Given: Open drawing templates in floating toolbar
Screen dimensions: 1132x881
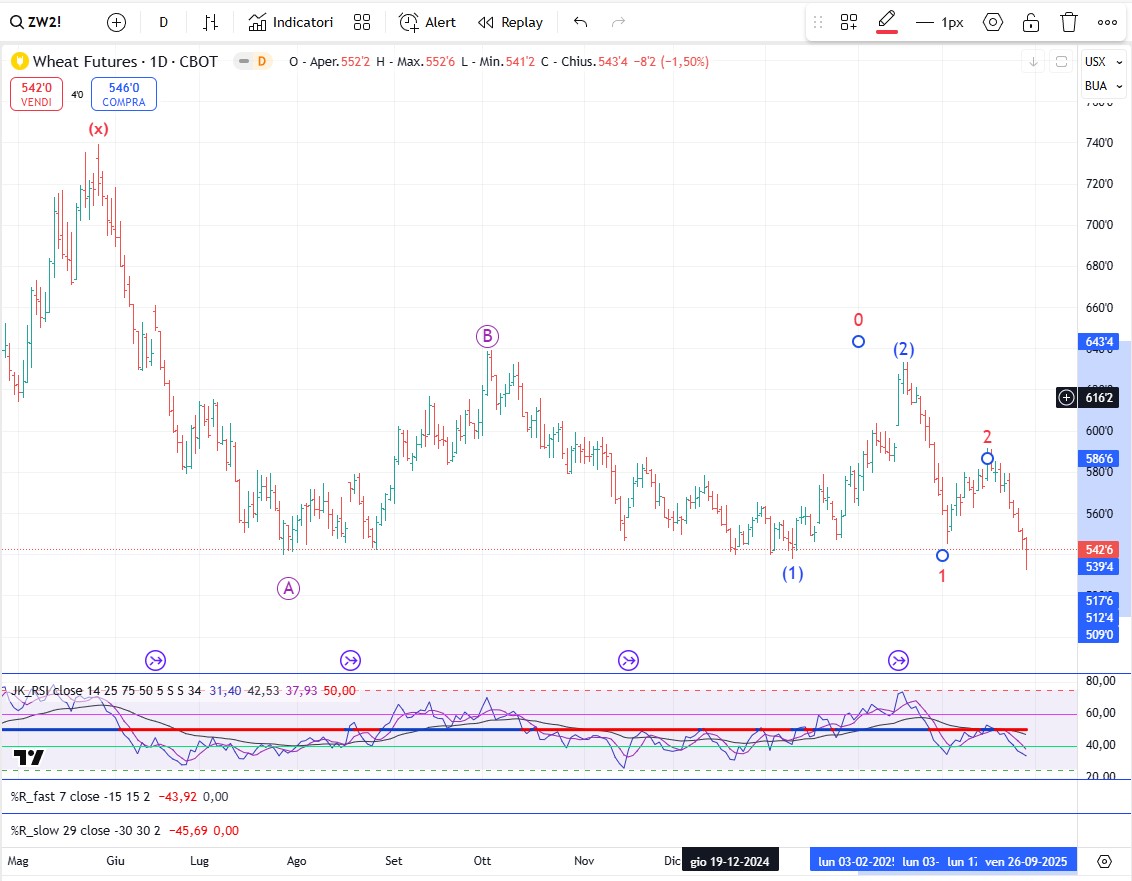Looking at the screenshot, I should (x=849, y=22).
